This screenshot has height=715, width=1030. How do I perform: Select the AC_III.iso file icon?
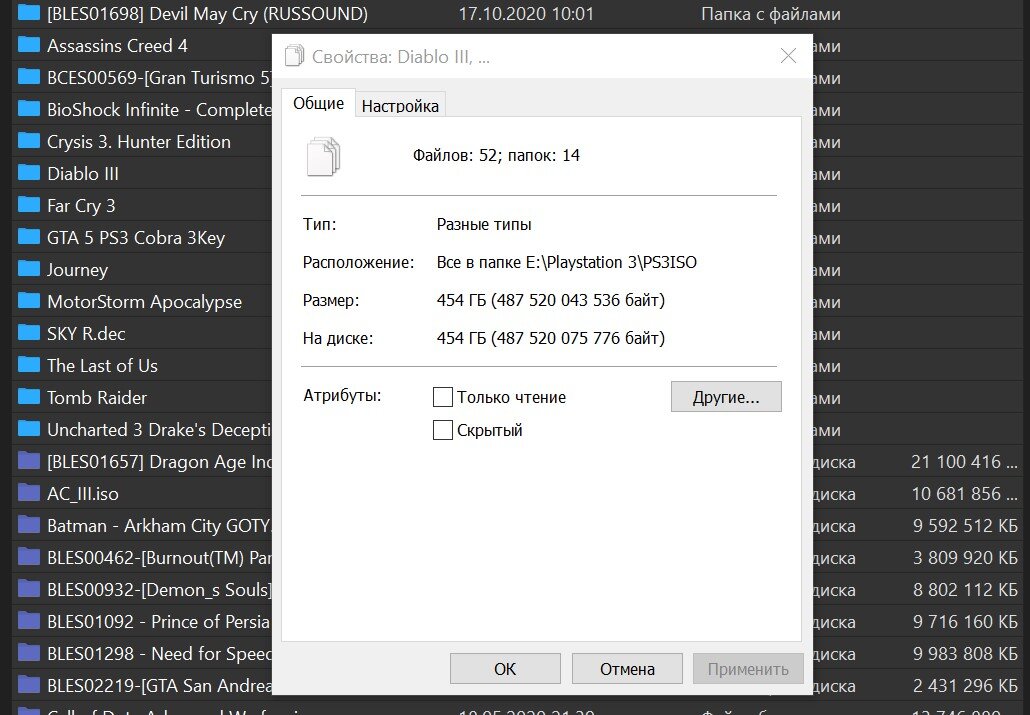point(28,493)
